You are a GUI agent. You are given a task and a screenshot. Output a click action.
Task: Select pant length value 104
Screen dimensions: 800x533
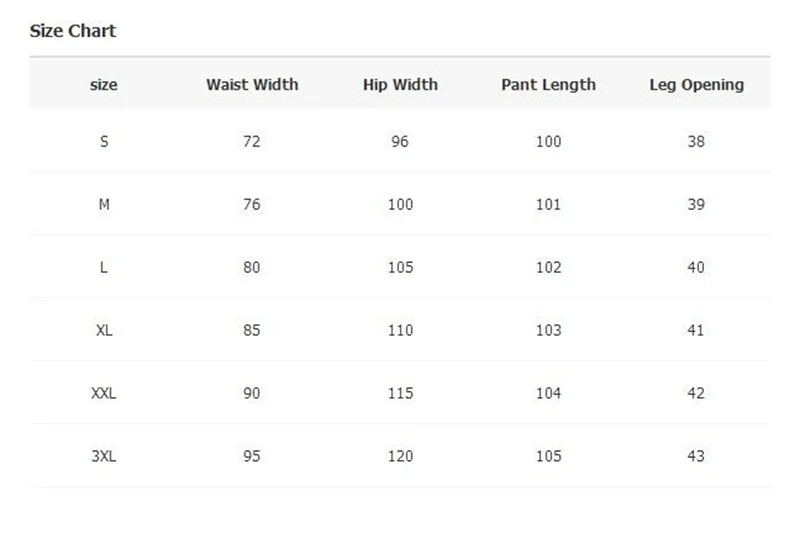pyautogui.click(x=548, y=393)
